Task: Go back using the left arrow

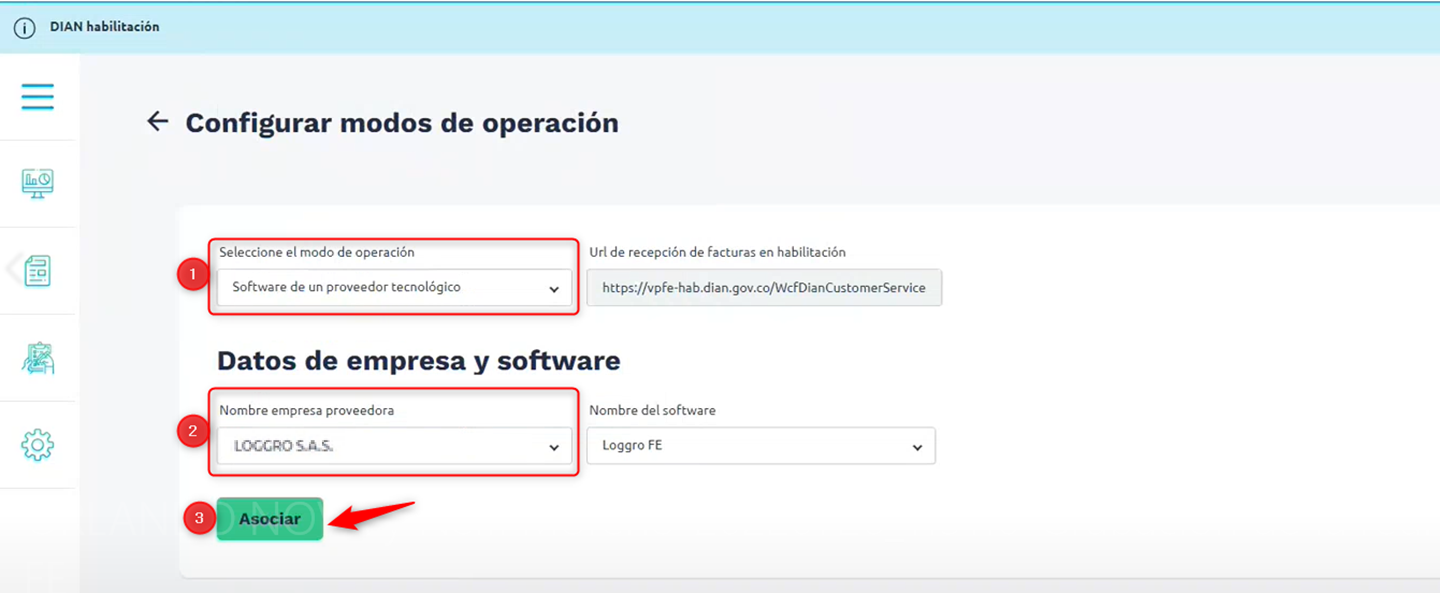Action: [157, 122]
